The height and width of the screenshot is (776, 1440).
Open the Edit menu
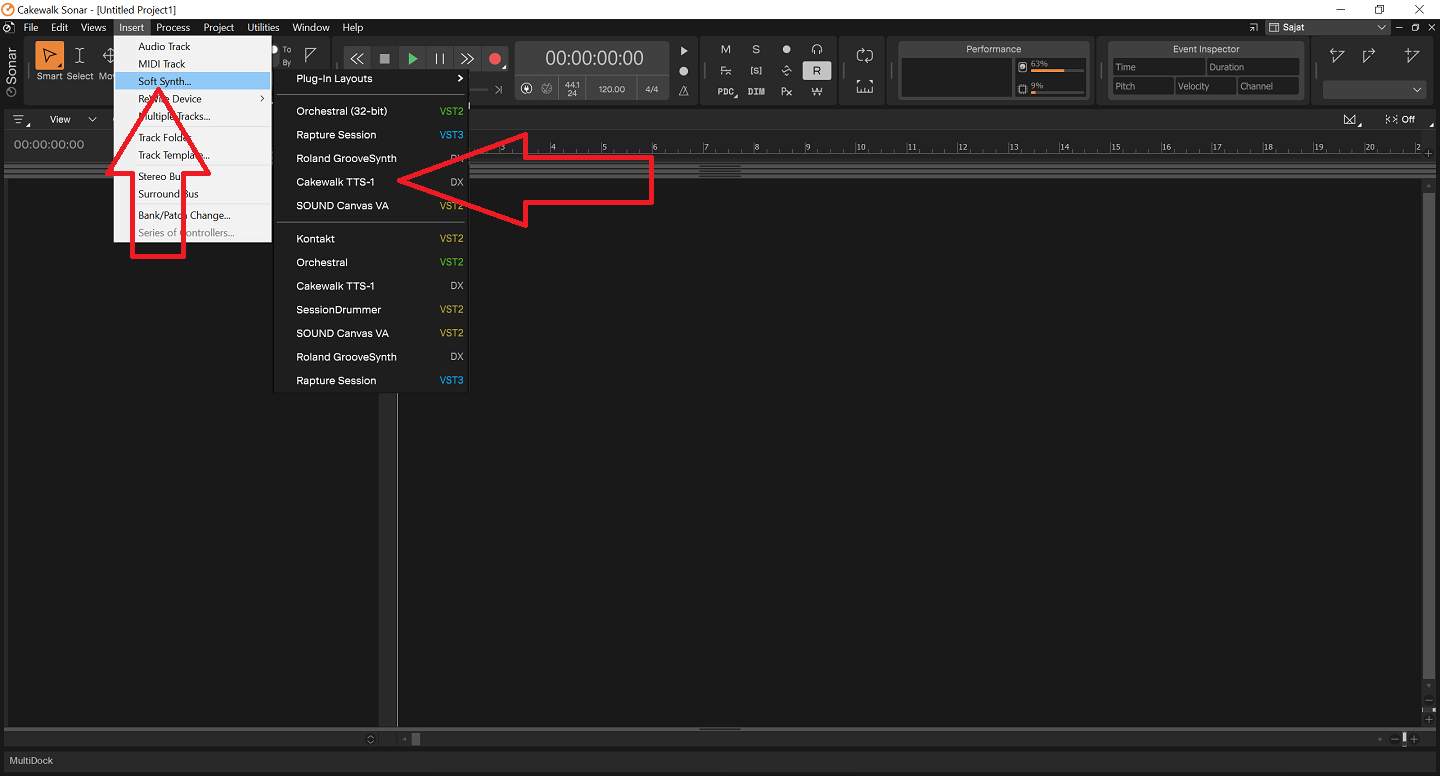(60, 27)
